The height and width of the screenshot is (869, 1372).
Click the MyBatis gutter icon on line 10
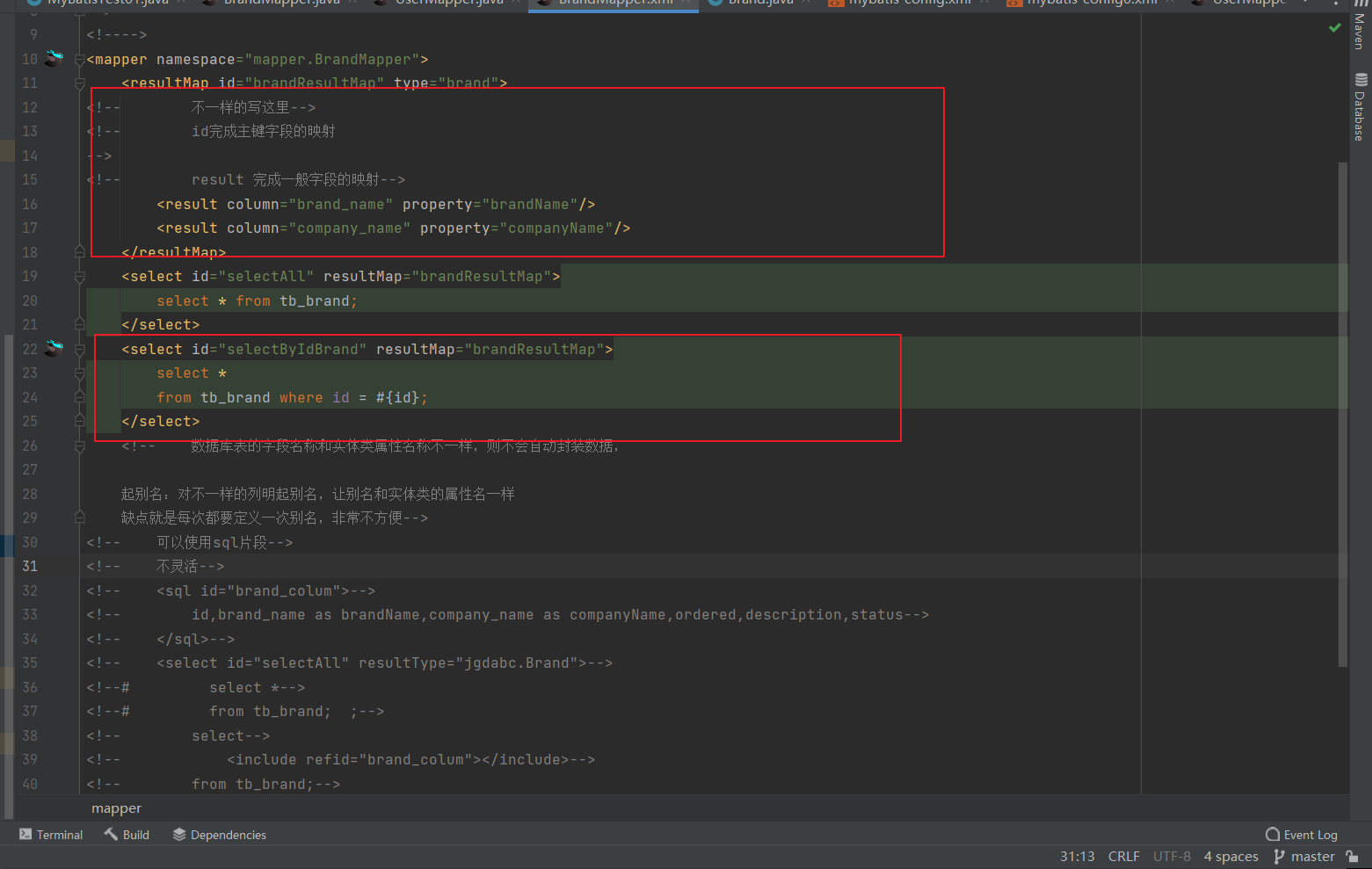(x=54, y=58)
